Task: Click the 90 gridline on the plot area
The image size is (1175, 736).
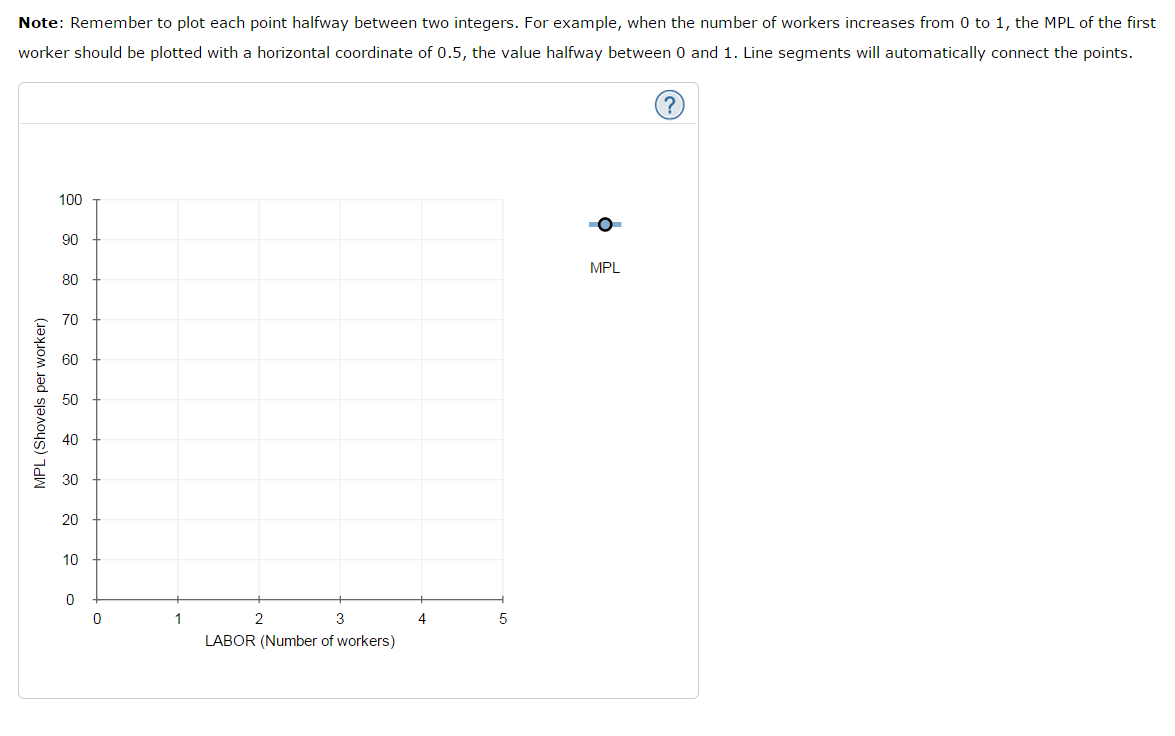Action: tap(300, 239)
